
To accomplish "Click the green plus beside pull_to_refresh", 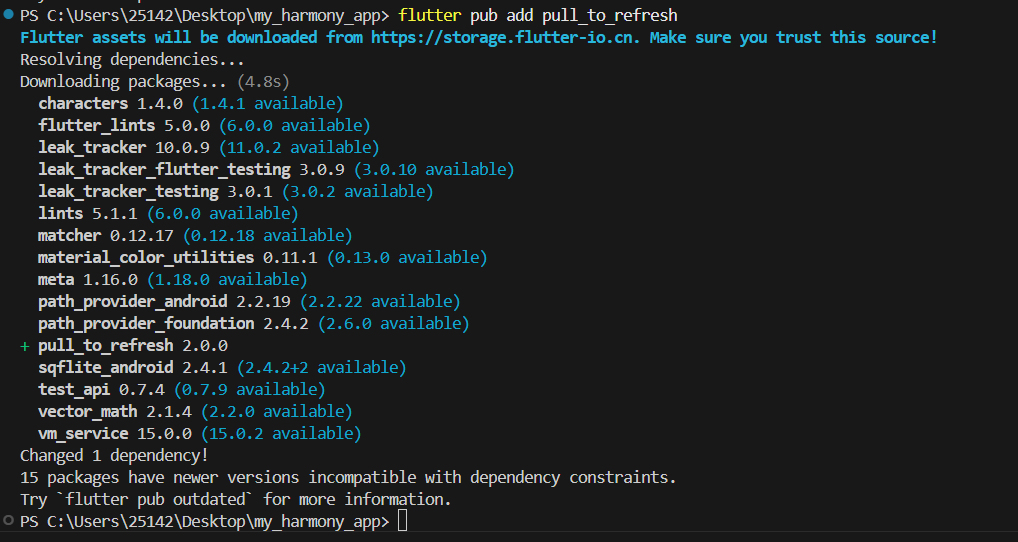I will pyautogui.click(x=25, y=346).
